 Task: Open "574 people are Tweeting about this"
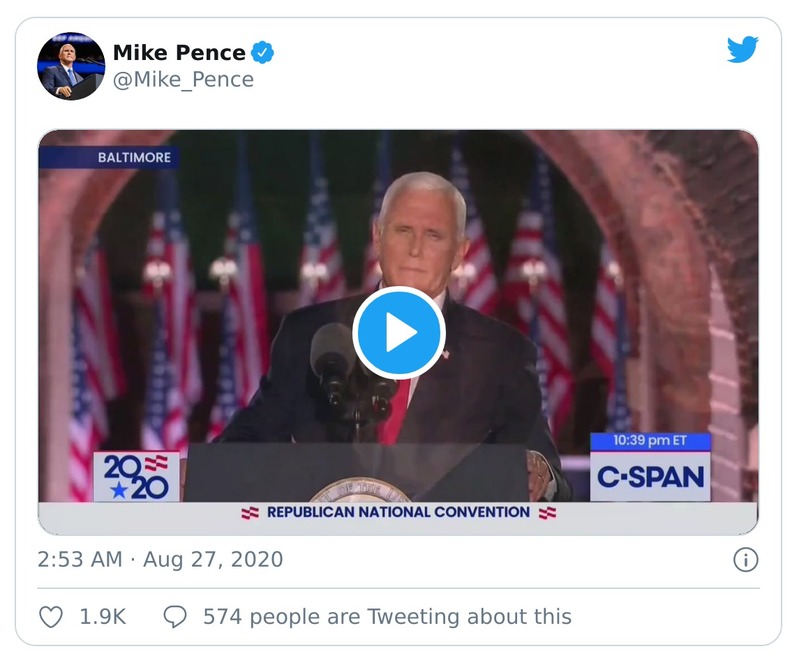click(x=387, y=617)
